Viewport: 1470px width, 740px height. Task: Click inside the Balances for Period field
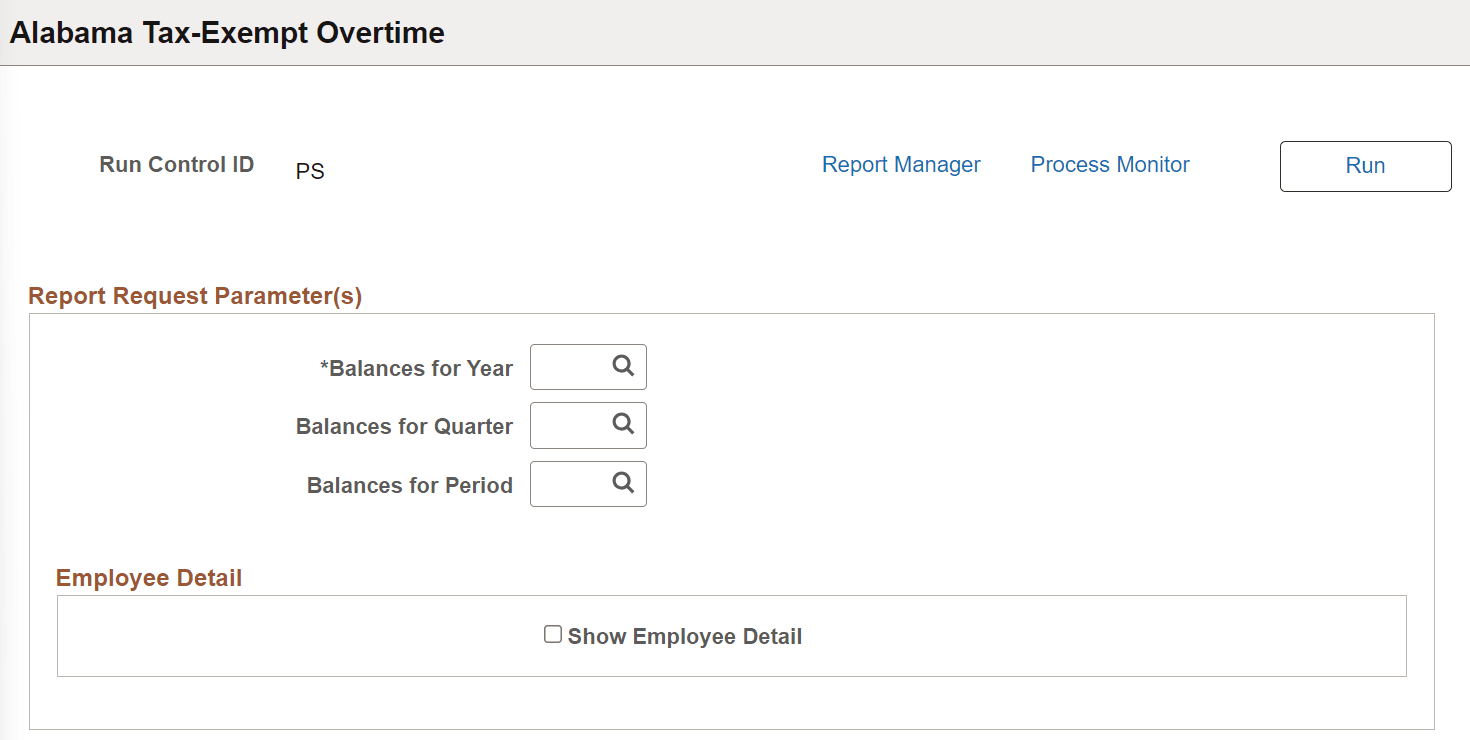click(x=570, y=484)
